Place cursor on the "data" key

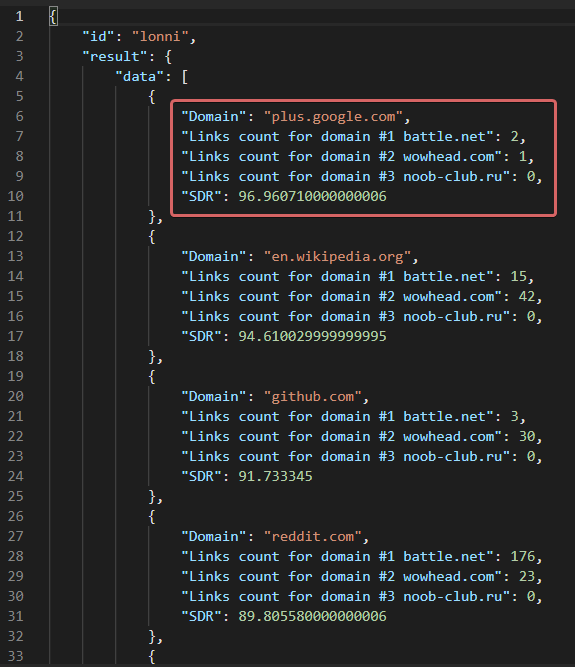click(140, 76)
